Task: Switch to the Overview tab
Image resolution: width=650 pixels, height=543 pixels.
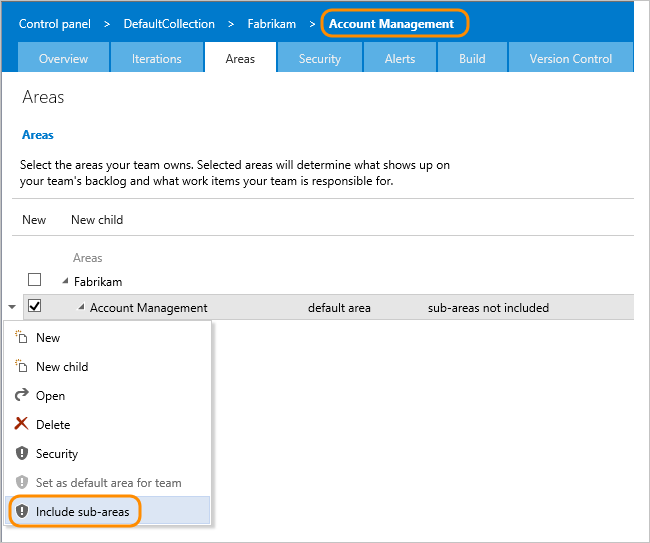Action: point(63,58)
